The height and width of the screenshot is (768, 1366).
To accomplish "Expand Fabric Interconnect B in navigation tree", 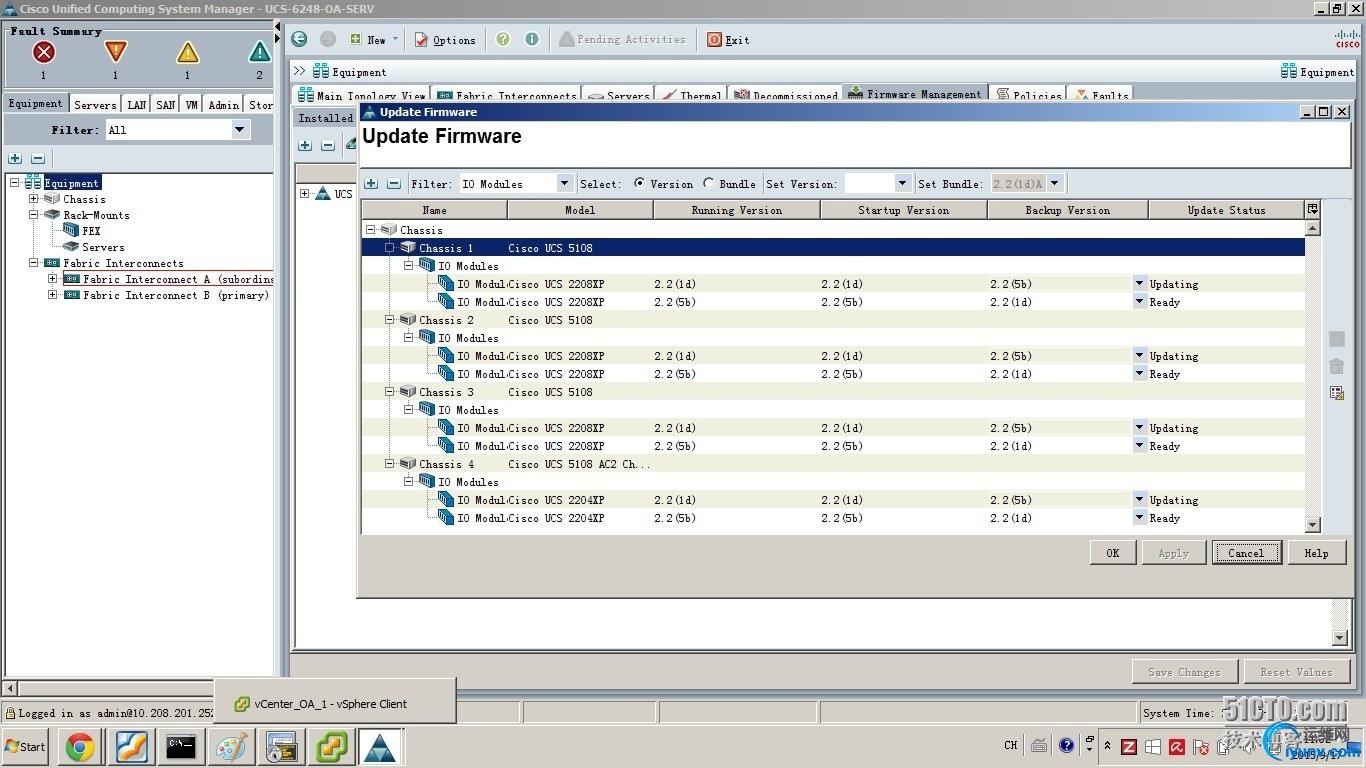I will (53, 295).
